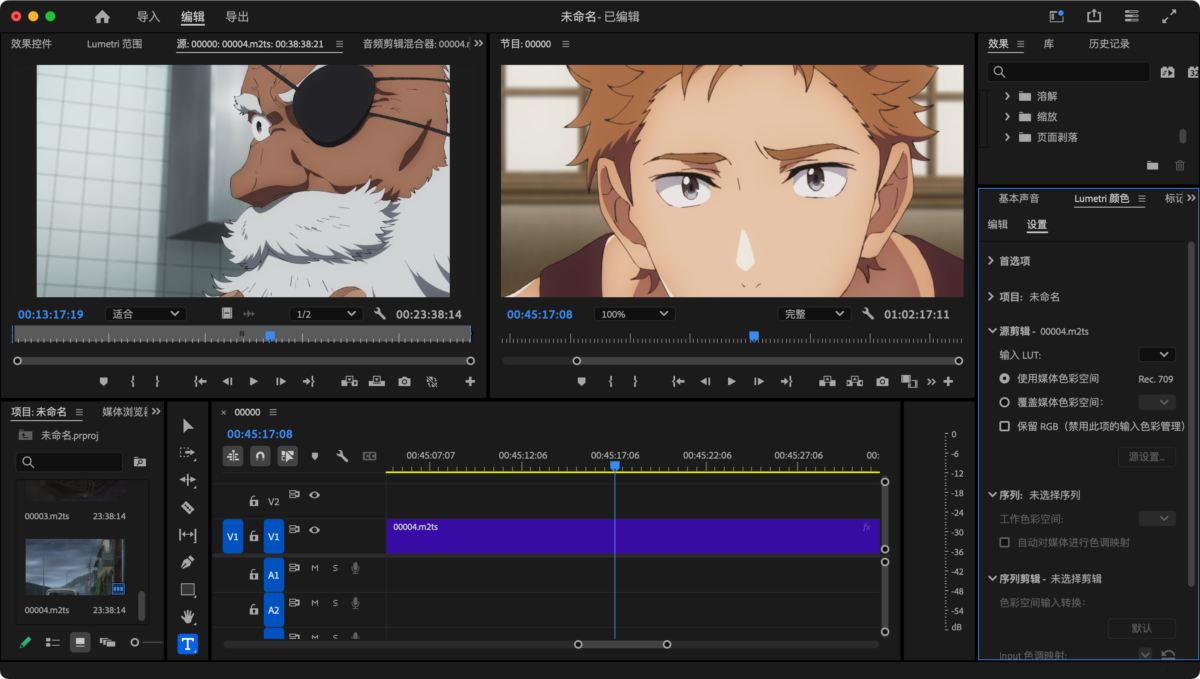Go to In point in Program monitor

tap(679, 381)
